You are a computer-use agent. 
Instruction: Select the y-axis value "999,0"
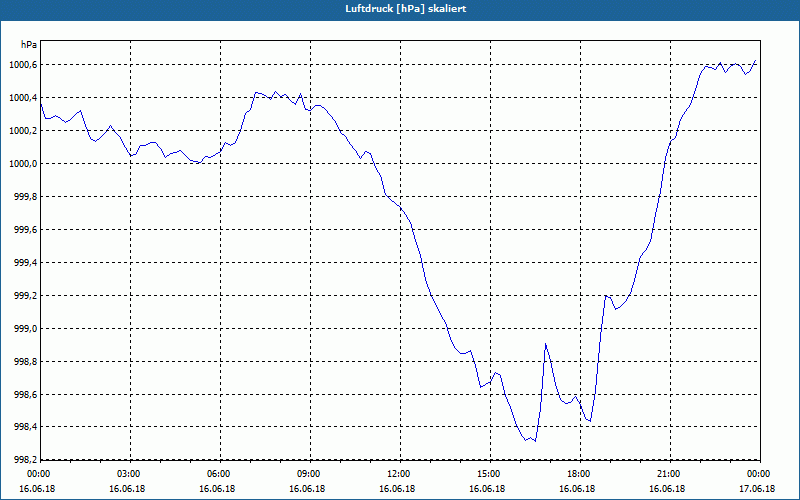[27, 329]
